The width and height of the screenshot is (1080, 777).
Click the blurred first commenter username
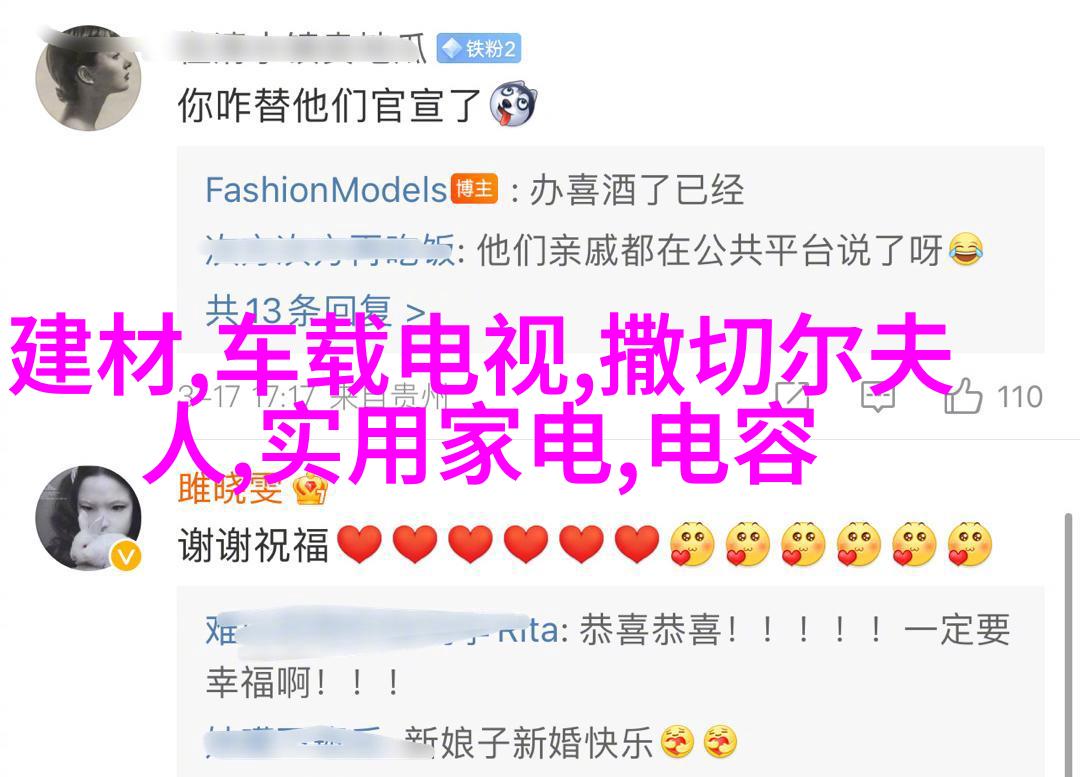pos(303,48)
